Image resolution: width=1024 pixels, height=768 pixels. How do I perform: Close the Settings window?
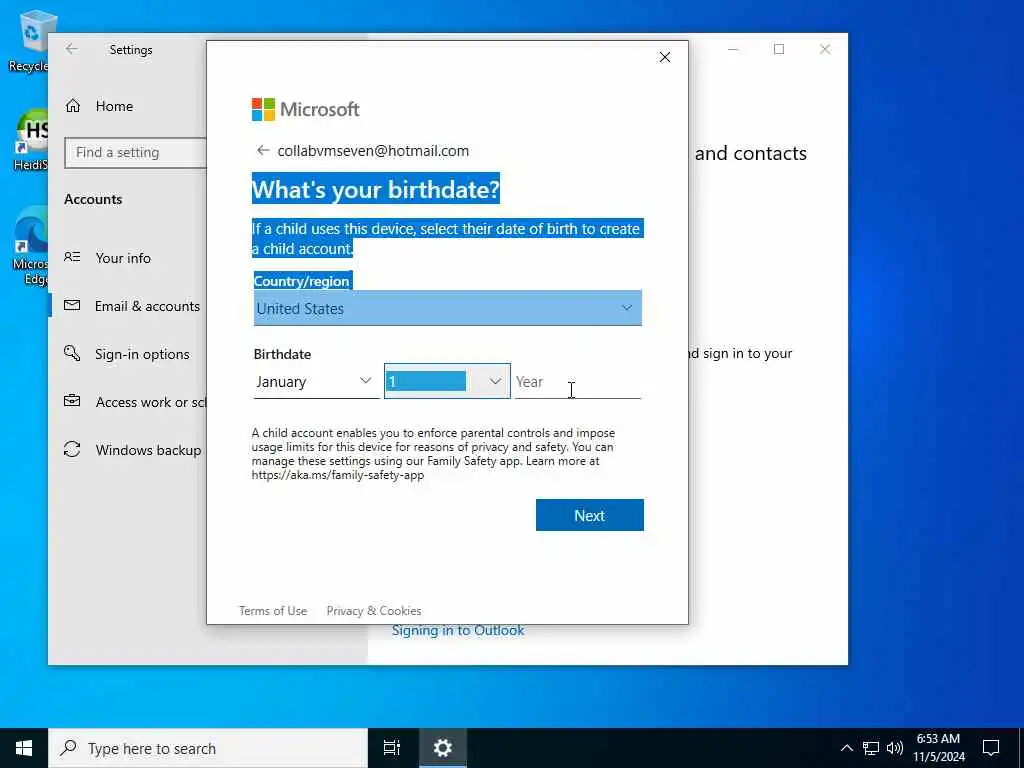pos(825,50)
